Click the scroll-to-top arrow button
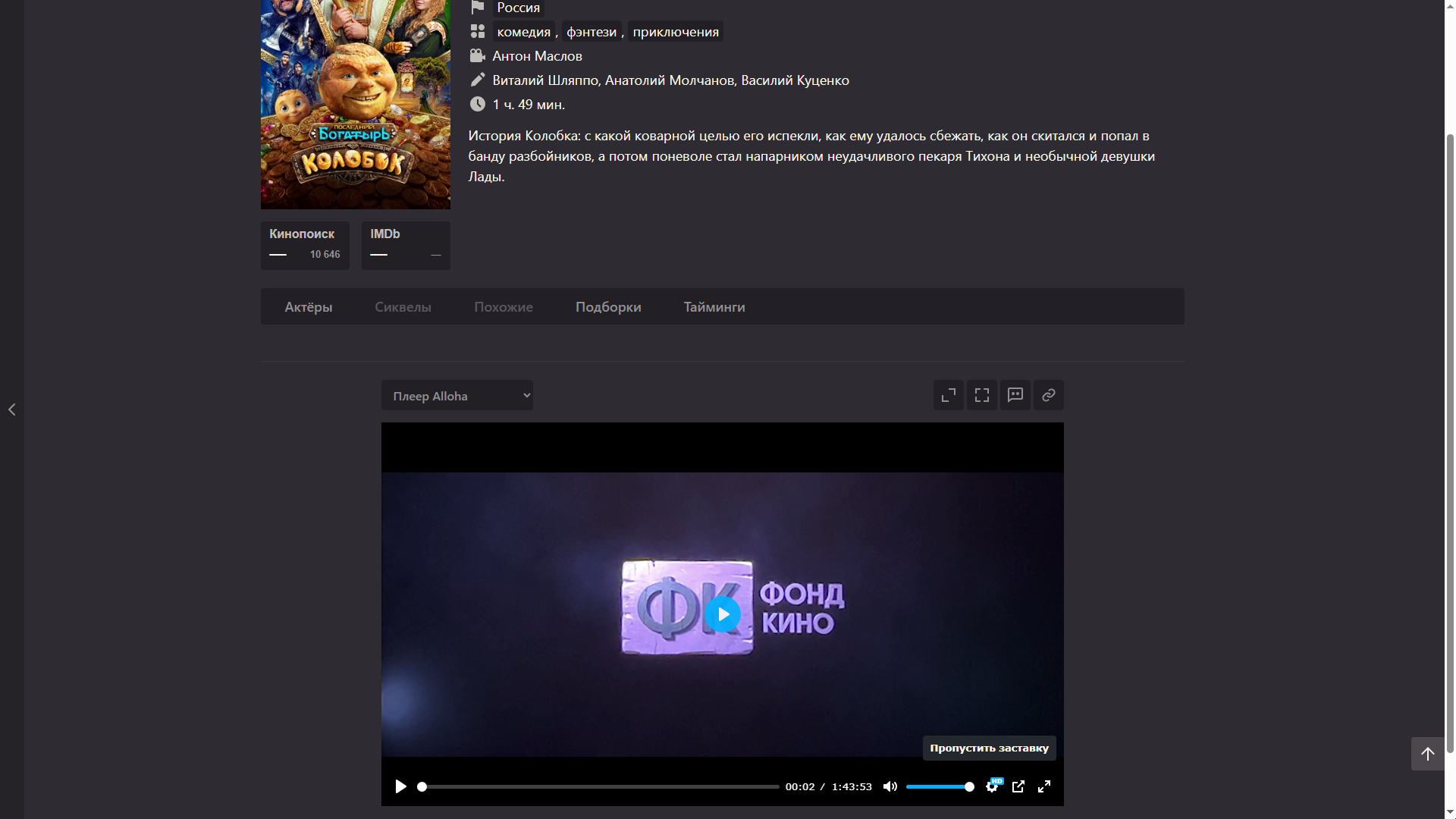The image size is (1456, 819). (1427, 754)
